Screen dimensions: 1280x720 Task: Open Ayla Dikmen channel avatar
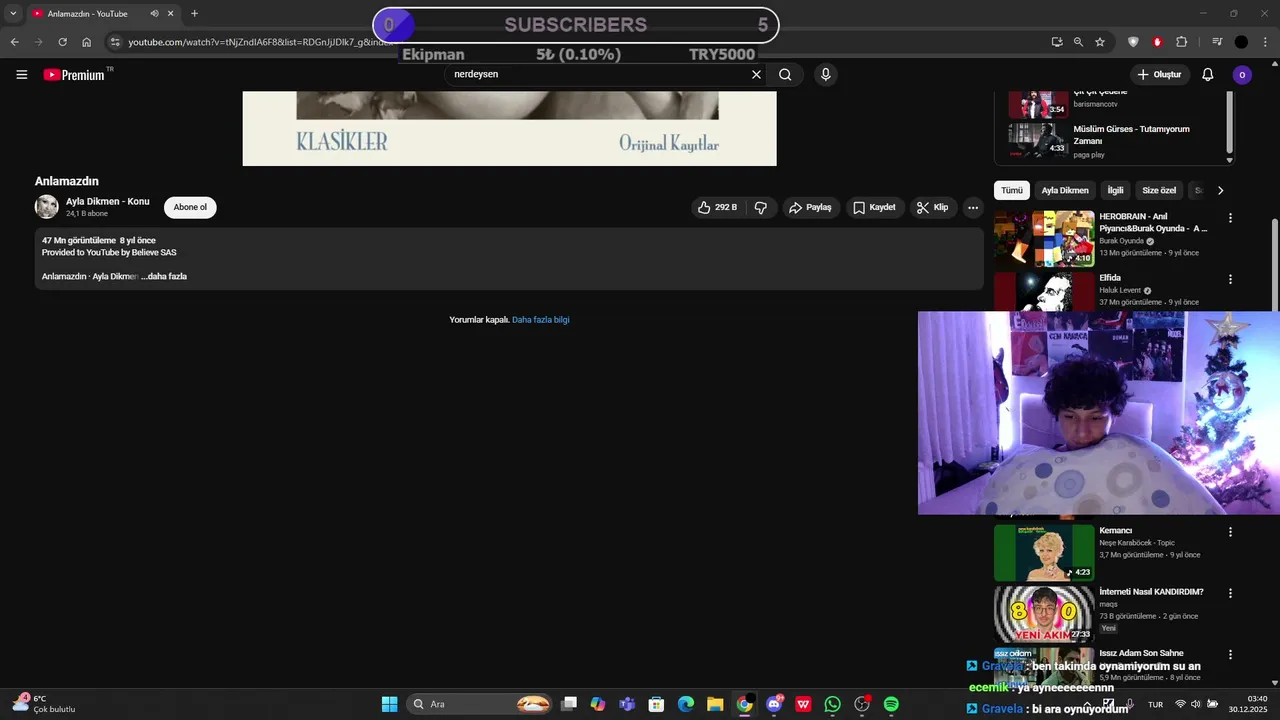pyautogui.click(x=47, y=207)
